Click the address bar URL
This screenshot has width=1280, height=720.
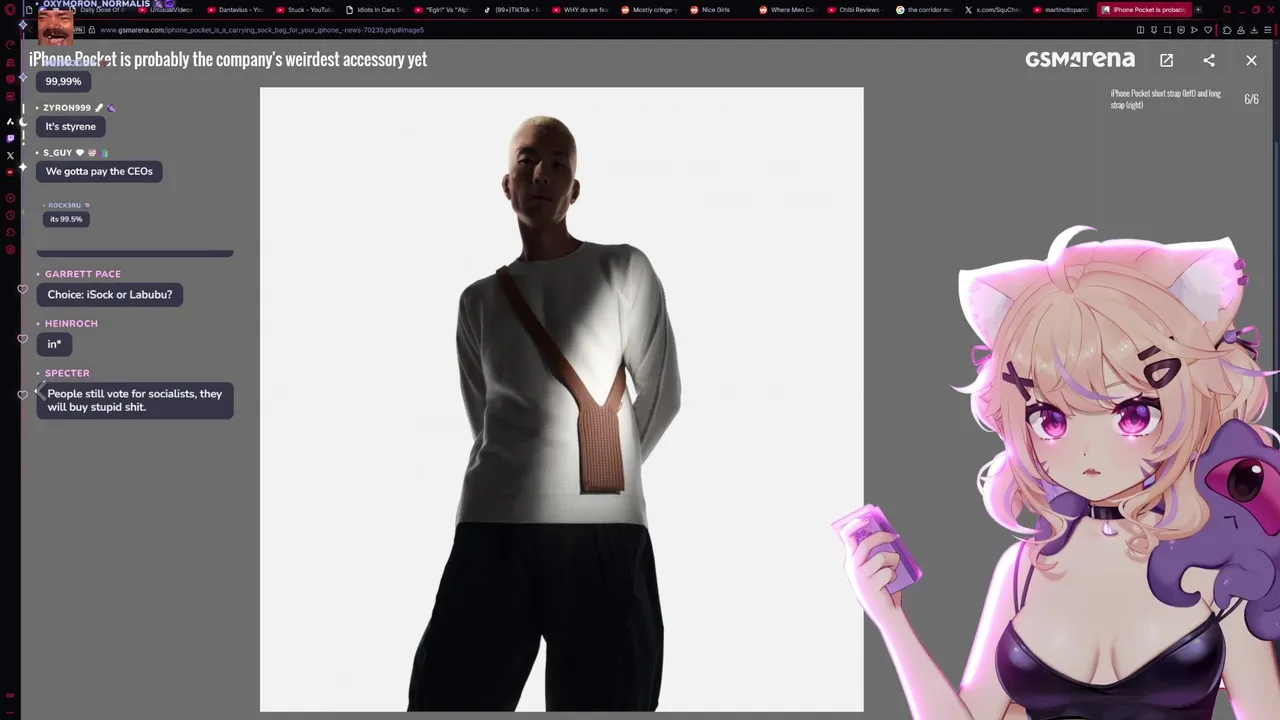point(263,30)
